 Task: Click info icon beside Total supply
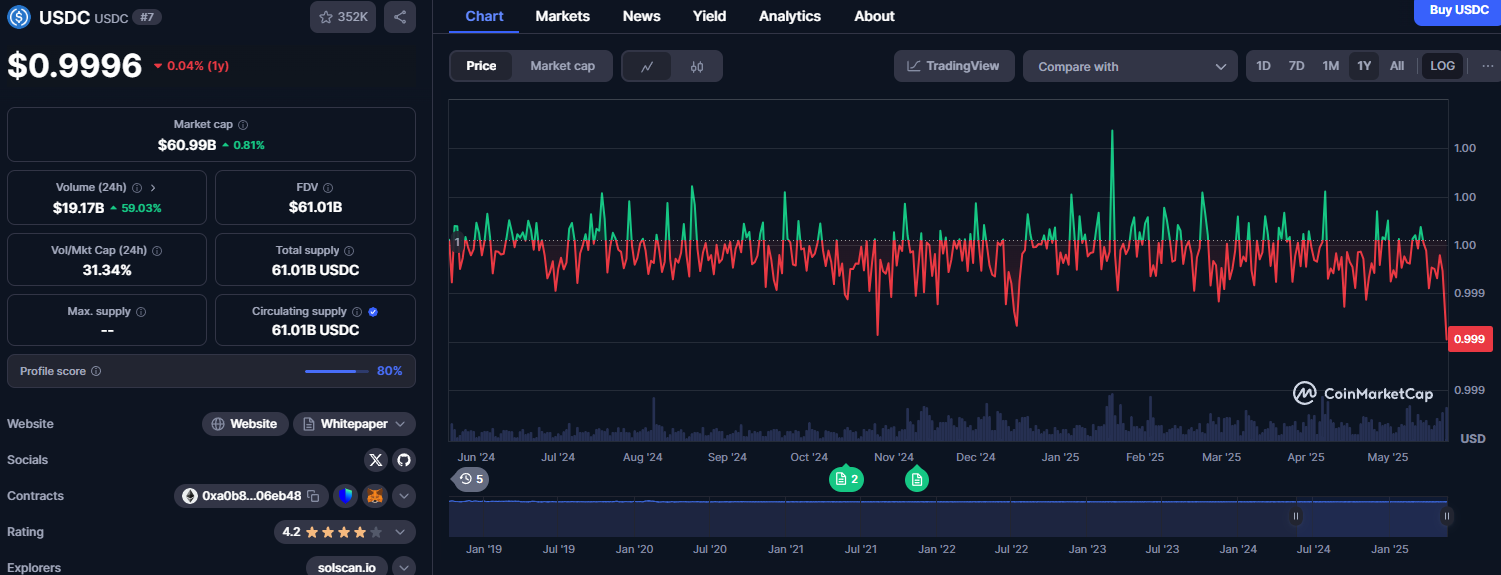click(x=349, y=251)
